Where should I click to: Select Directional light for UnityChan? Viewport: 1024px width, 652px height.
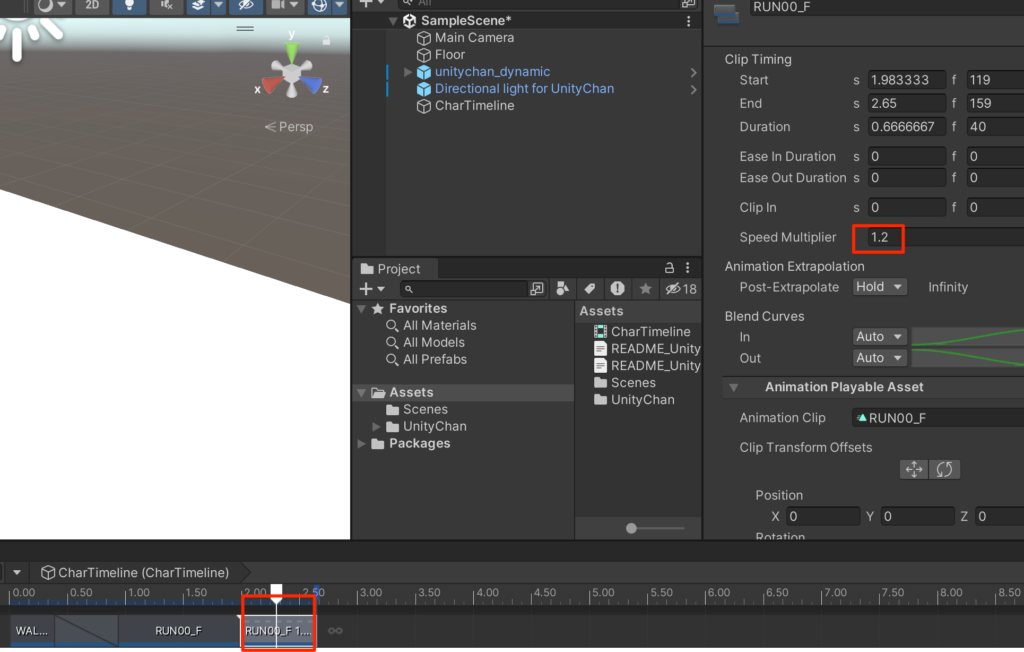click(x=524, y=89)
